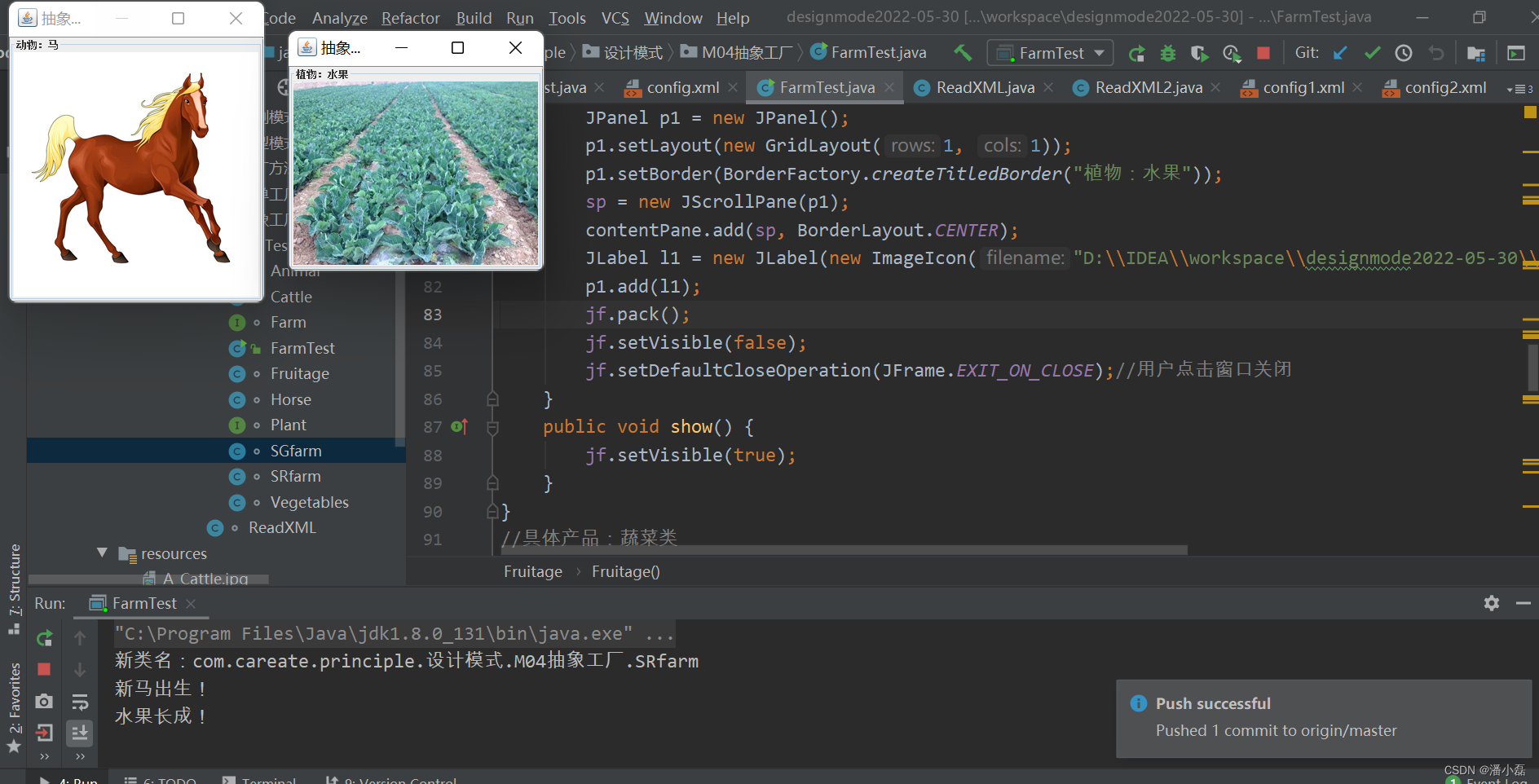This screenshot has width=1539, height=784.
Task: Toggle soft-wrap in the Run console
Action: [x=80, y=702]
